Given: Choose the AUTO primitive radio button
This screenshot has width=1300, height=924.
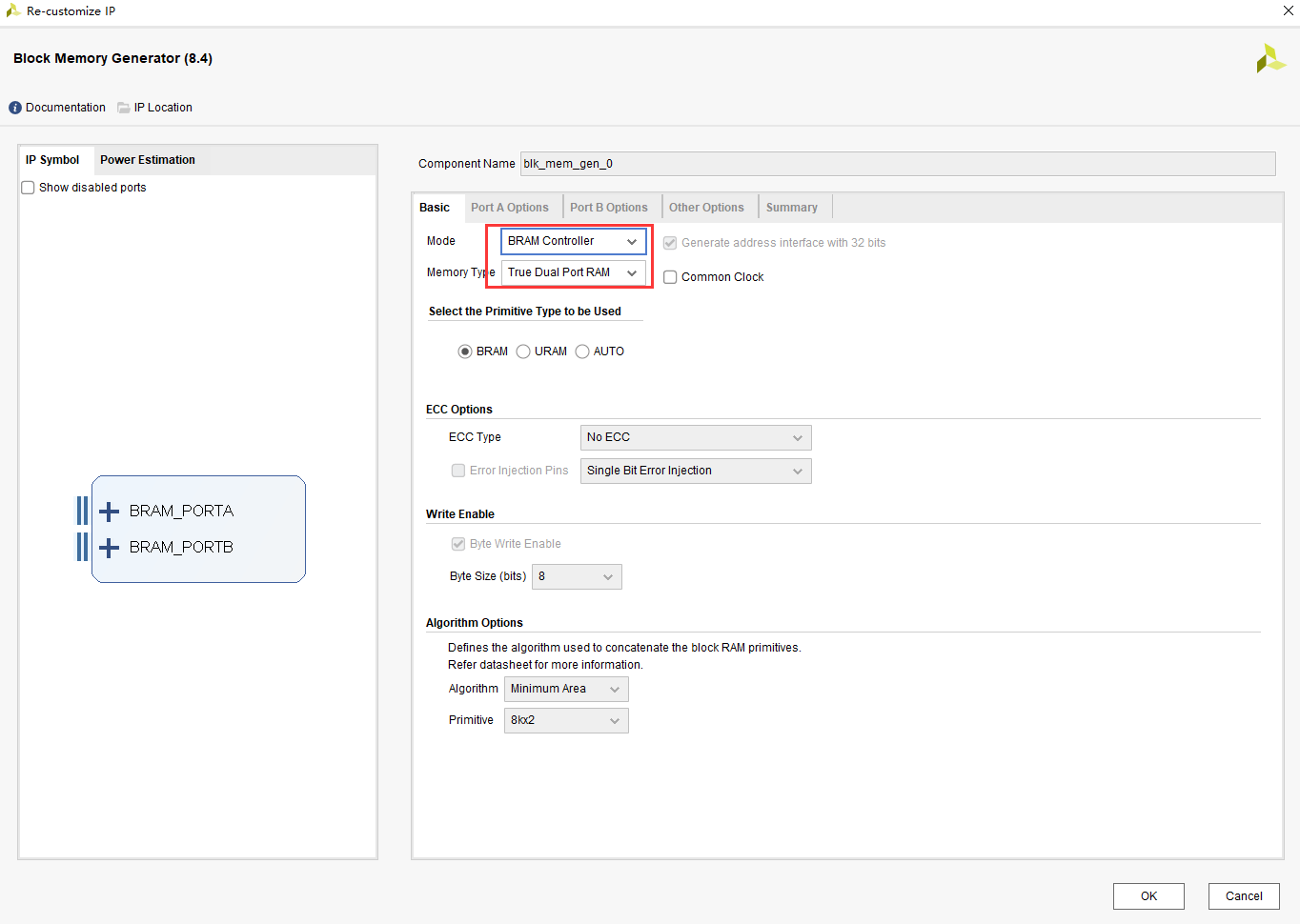Looking at the screenshot, I should [582, 352].
